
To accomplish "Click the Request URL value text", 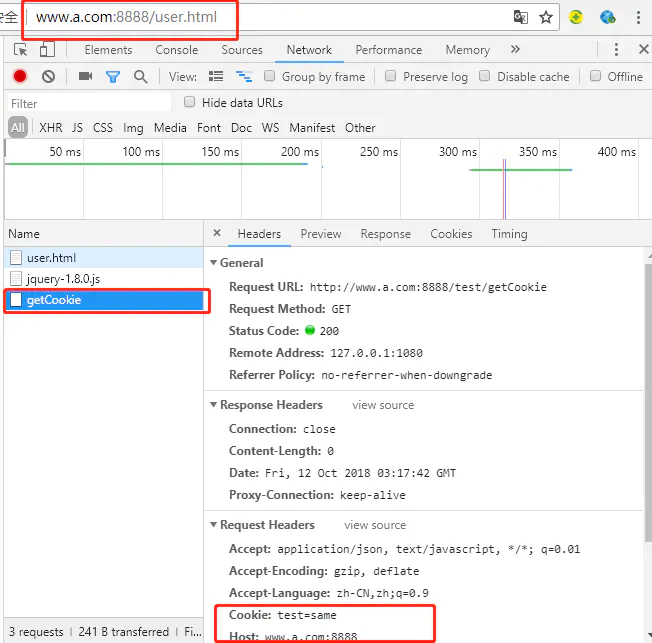I will point(428,287).
